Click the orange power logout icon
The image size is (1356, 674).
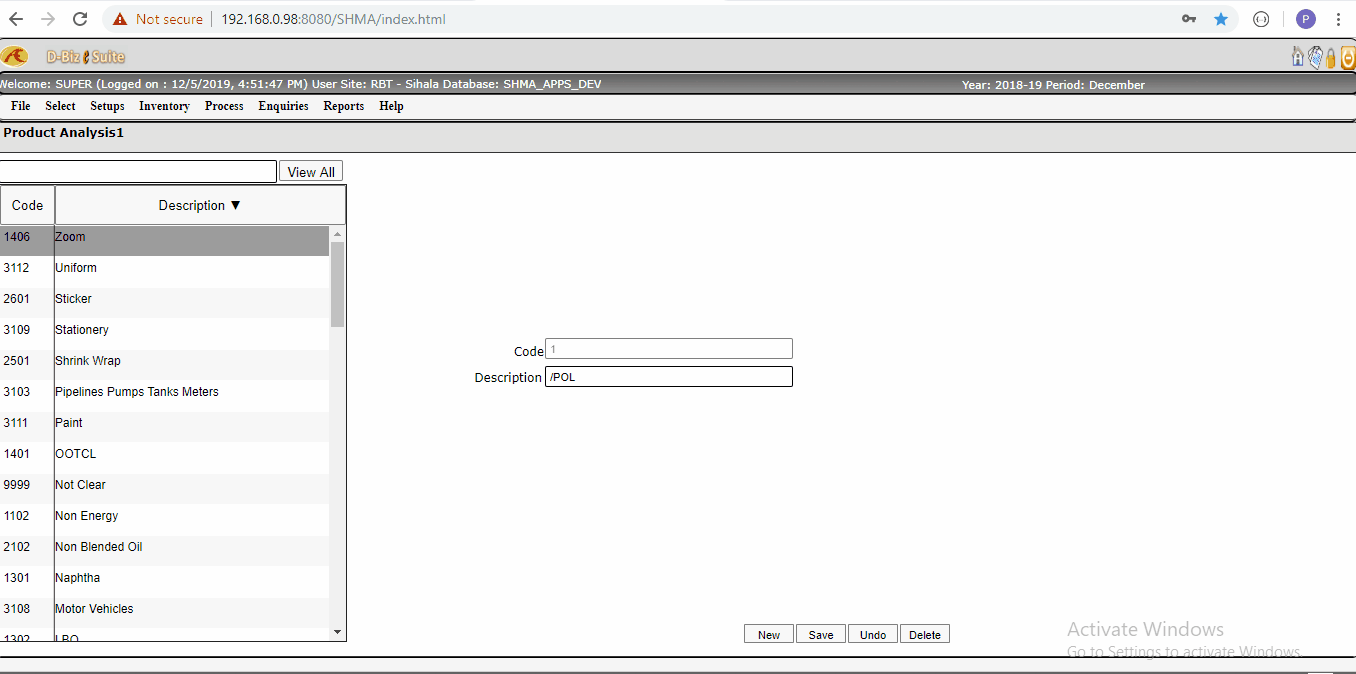click(x=1347, y=57)
